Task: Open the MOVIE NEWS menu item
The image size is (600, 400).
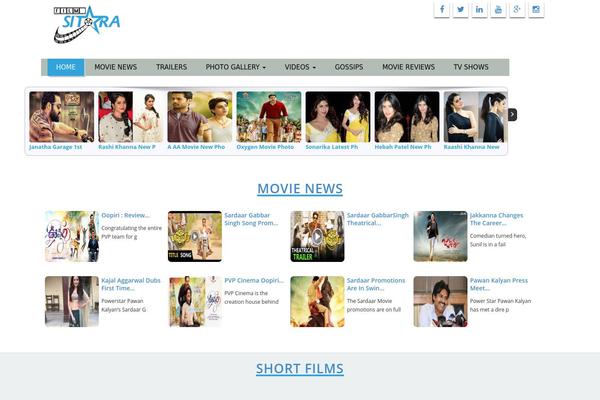Action: coord(116,67)
